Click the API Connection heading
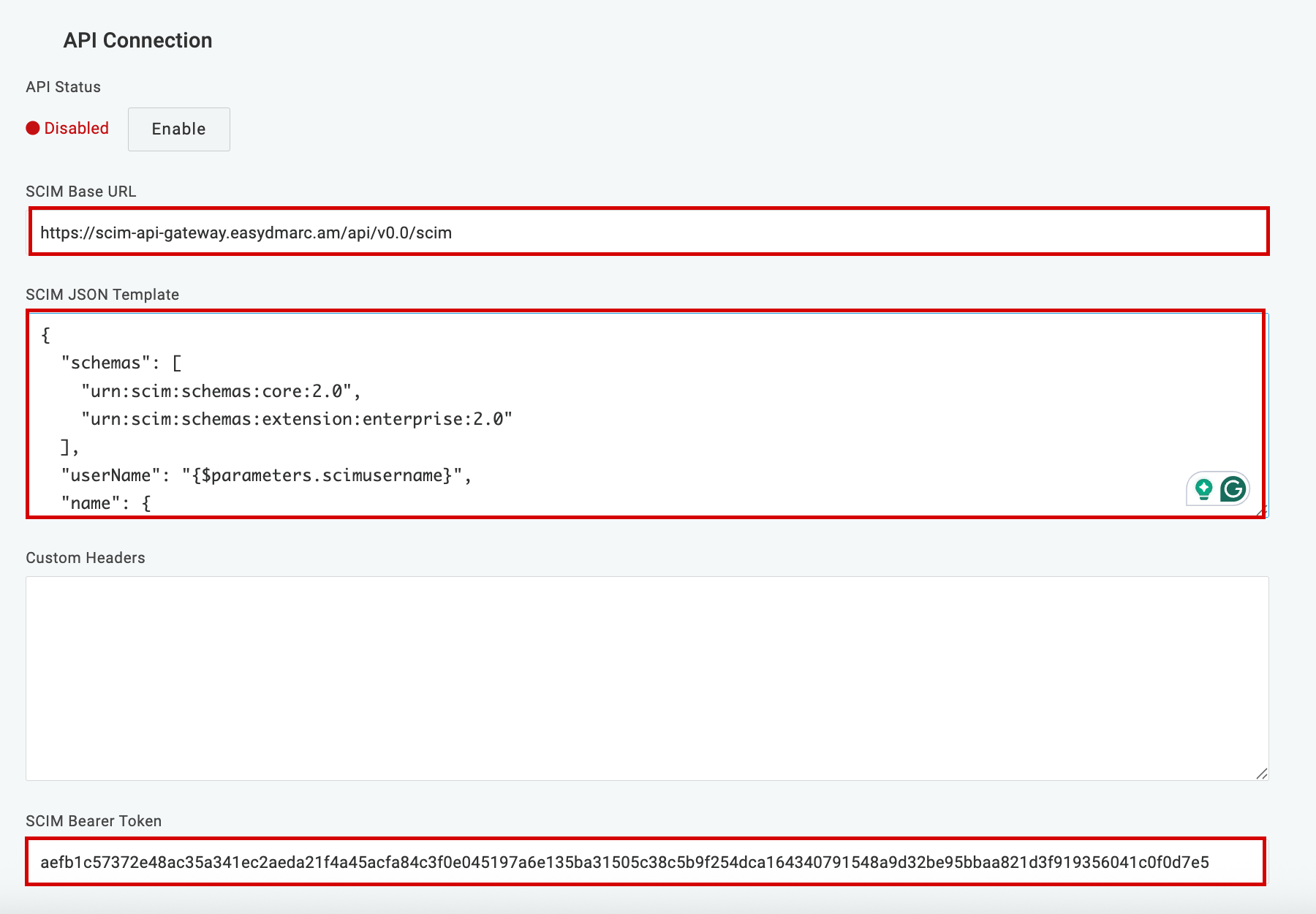1316x914 pixels. [x=137, y=40]
